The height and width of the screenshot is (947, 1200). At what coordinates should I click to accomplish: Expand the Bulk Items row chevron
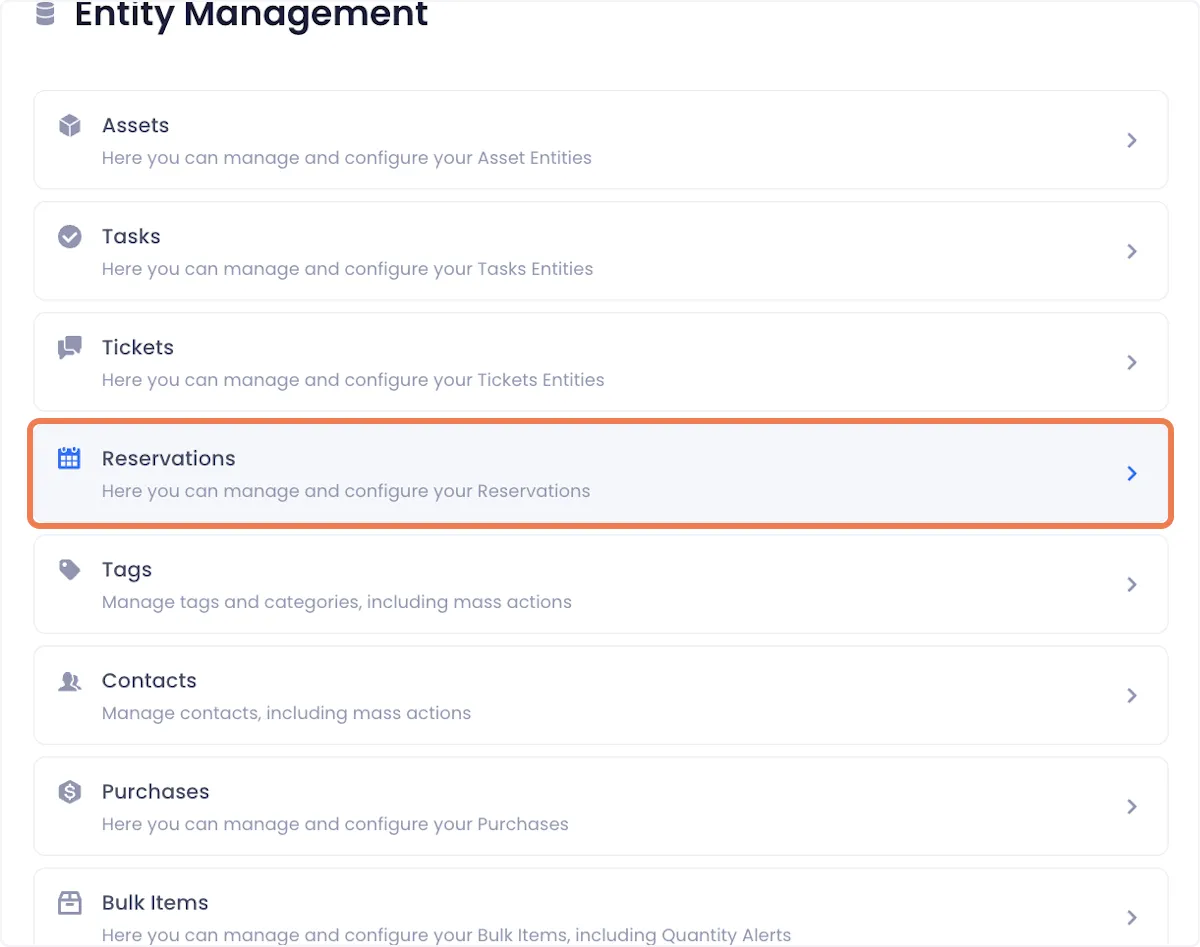1132,917
